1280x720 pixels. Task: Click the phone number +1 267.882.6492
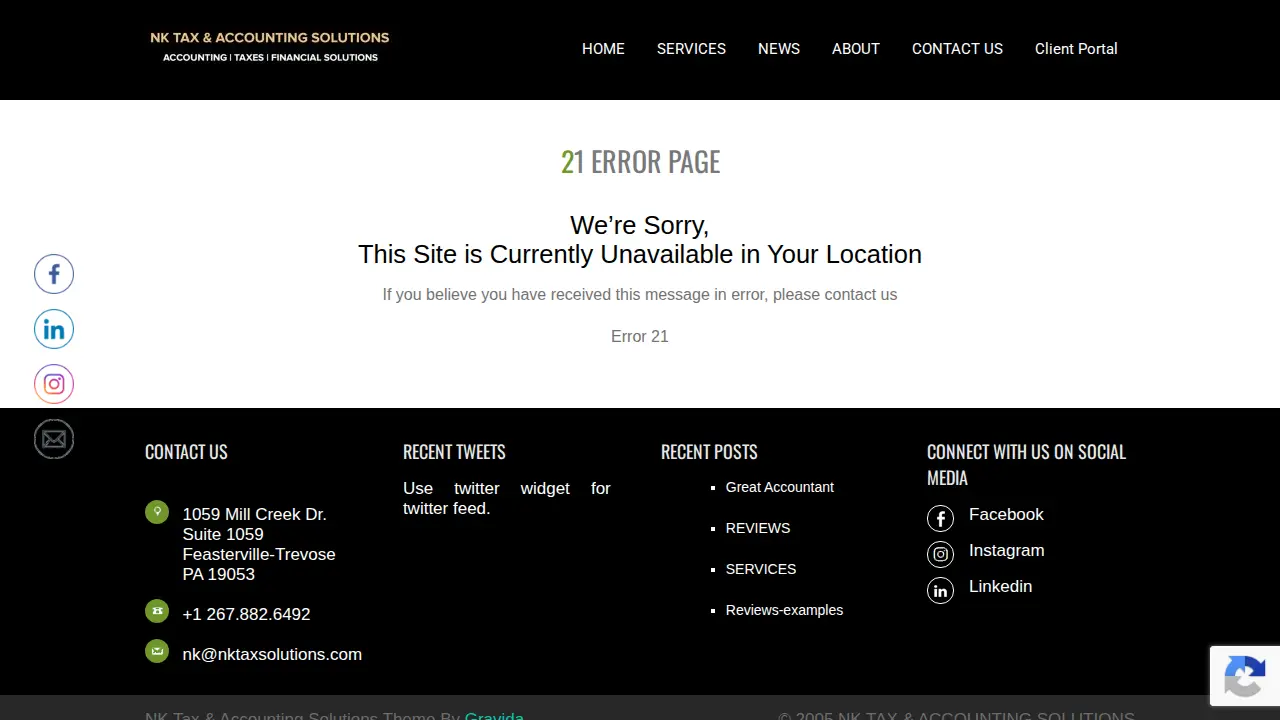click(x=246, y=614)
